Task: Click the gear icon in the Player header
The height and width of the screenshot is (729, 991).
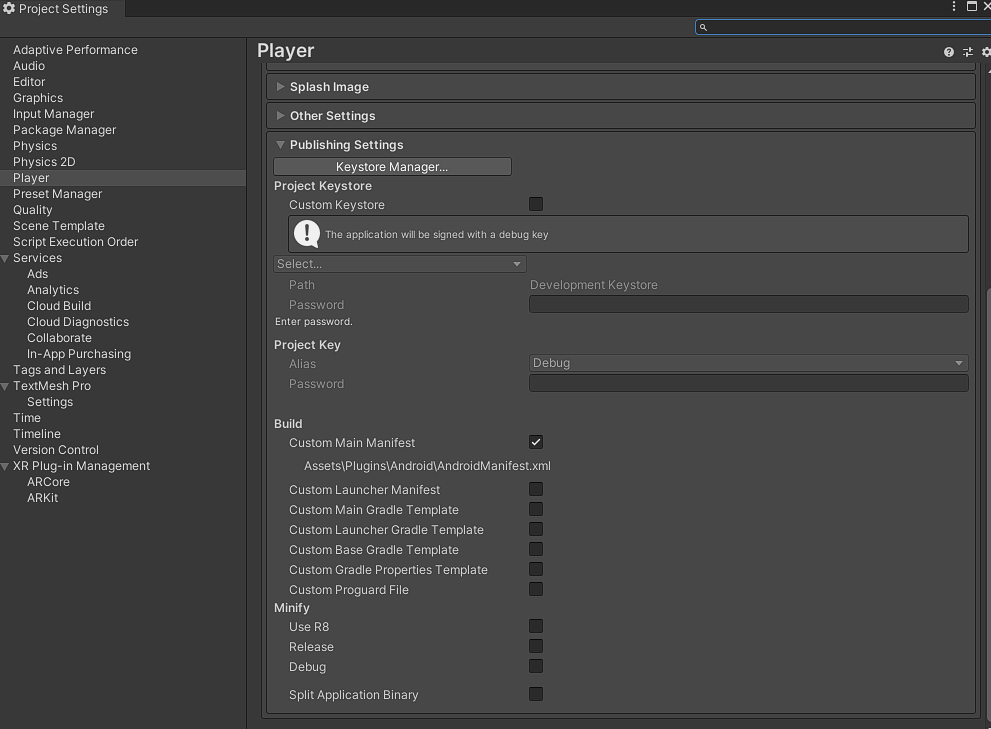Action: click(986, 51)
